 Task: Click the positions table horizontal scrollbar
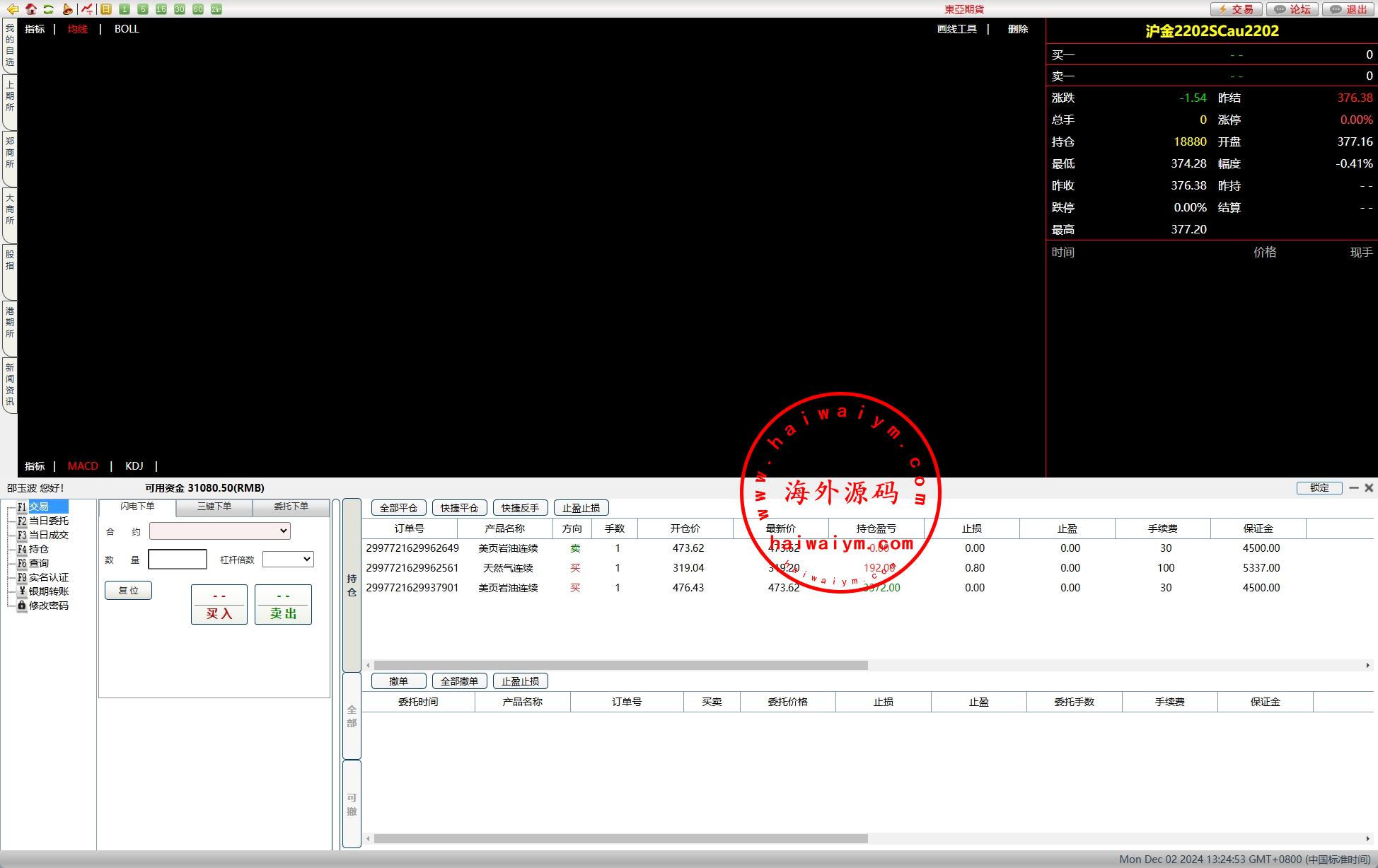[620, 666]
